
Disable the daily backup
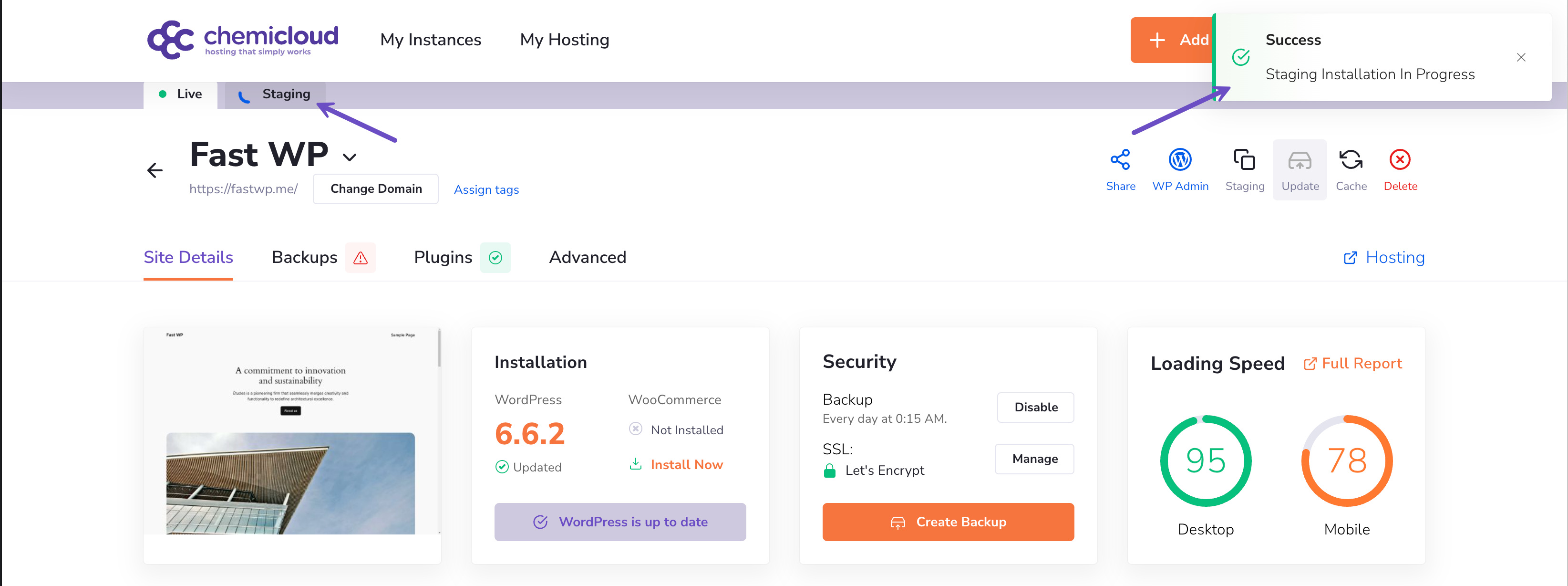click(1035, 407)
